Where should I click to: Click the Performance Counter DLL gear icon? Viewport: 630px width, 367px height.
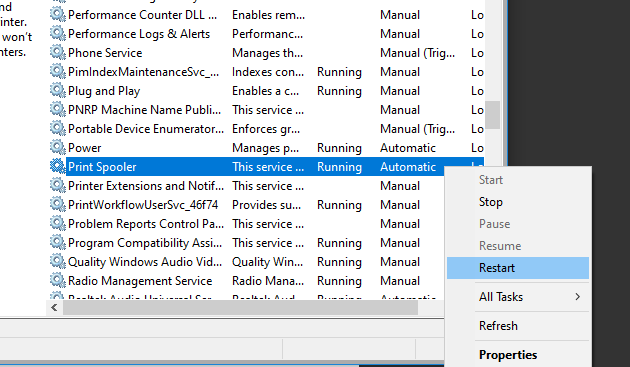[x=57, y=15]
